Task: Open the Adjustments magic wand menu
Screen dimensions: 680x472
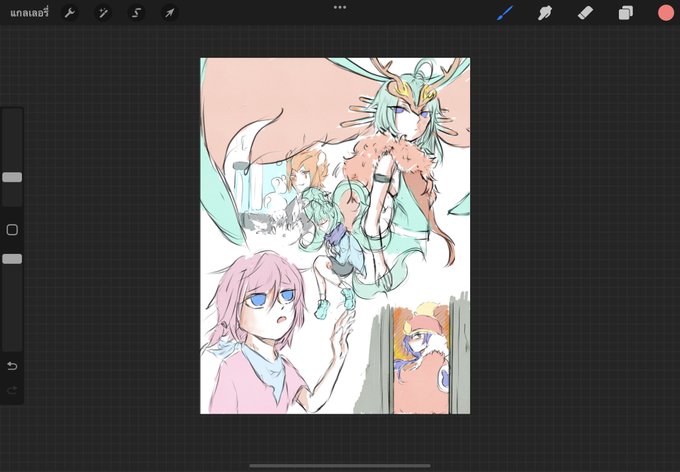Action: (x=103, y=13)
